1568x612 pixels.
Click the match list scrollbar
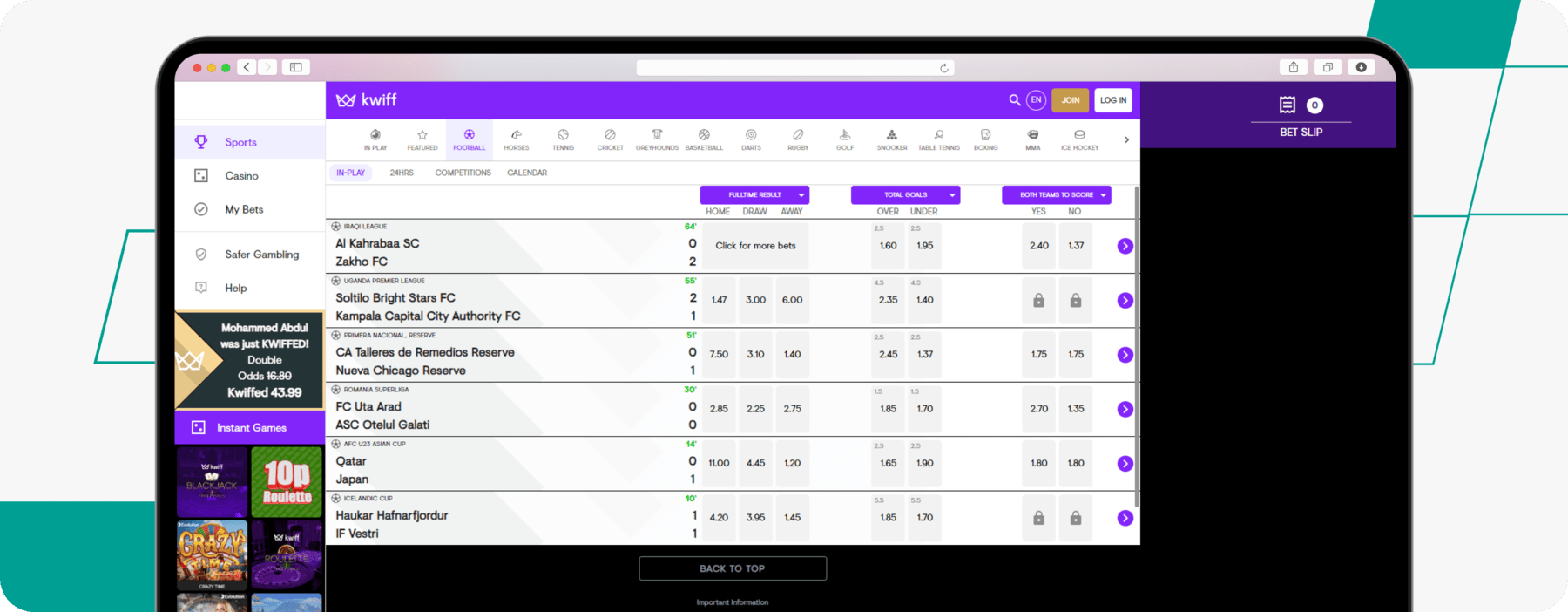(1137, 346)
